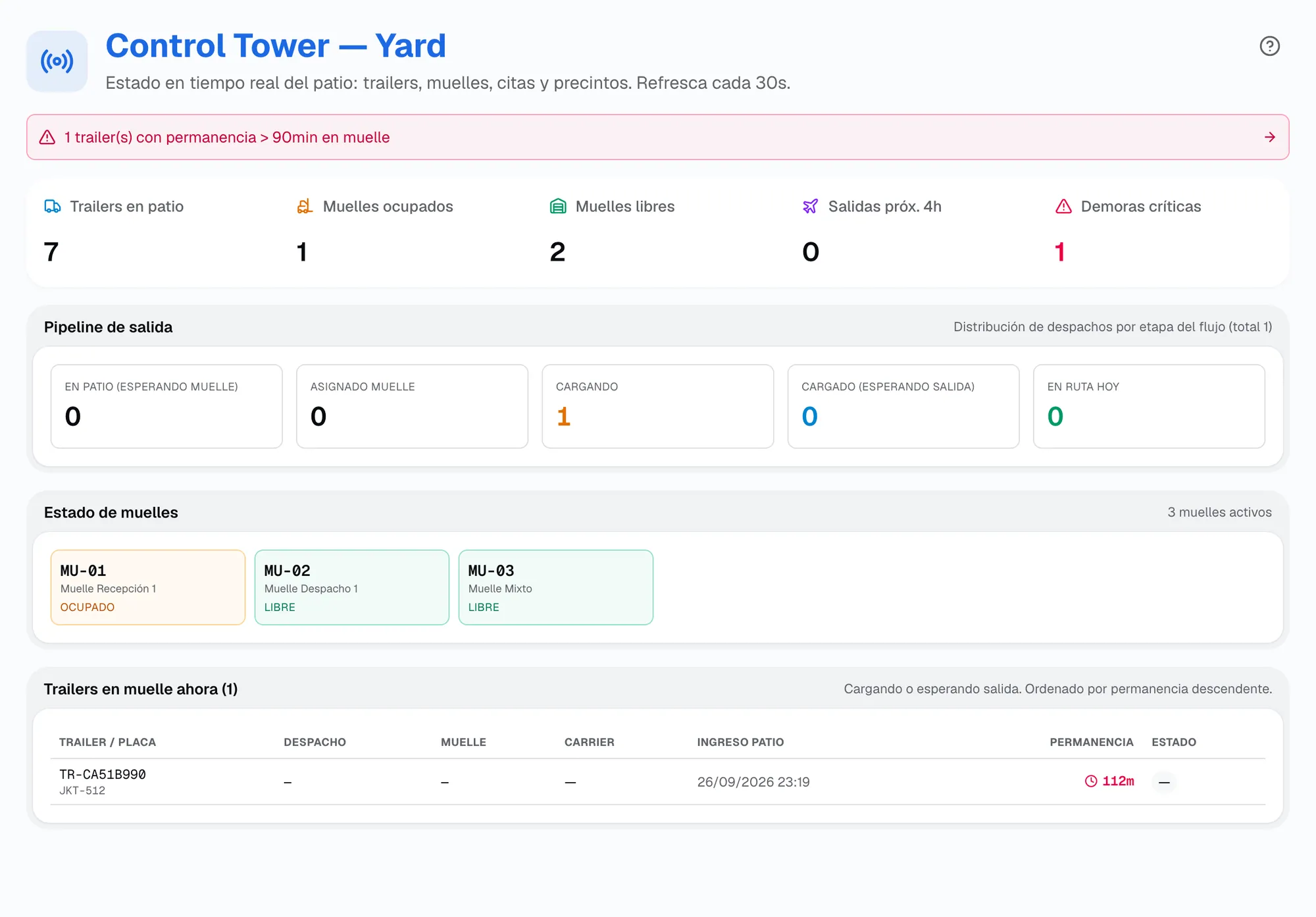Click the ingreso date 26/09/2026 23:19
The height and width of the screenshot is (917, 1316).
tap(753, 781)
